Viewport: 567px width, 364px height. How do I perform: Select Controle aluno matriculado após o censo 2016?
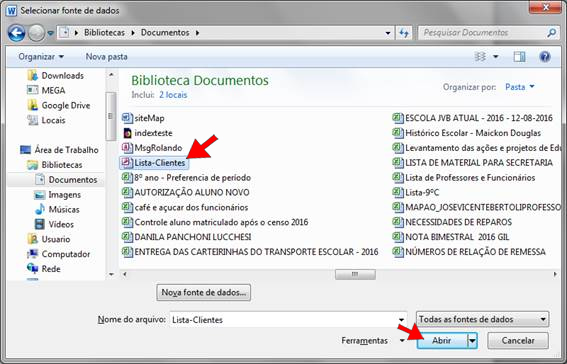[215, 222]
